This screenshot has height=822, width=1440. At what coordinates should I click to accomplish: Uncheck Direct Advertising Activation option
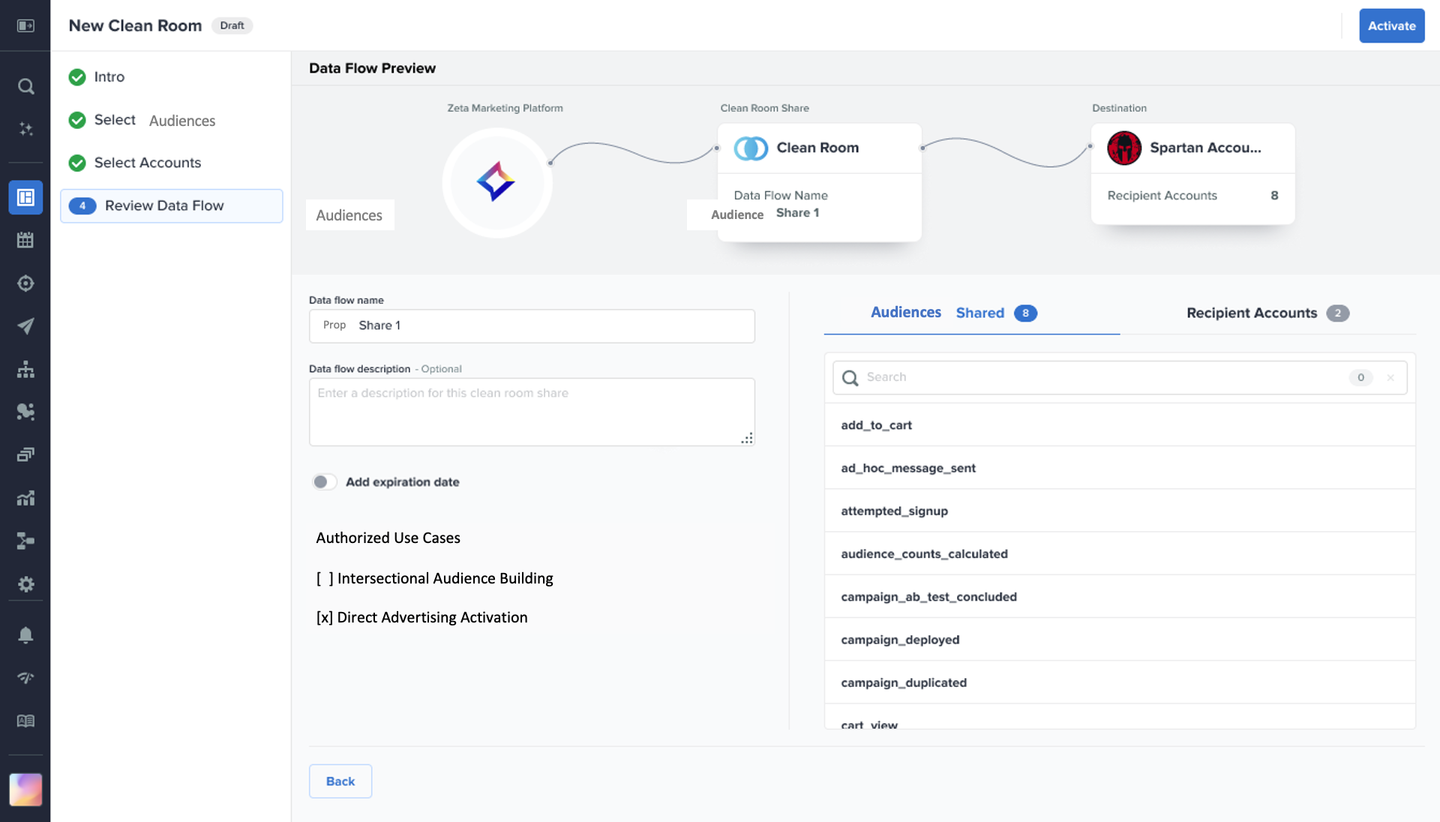click(325, 617)
